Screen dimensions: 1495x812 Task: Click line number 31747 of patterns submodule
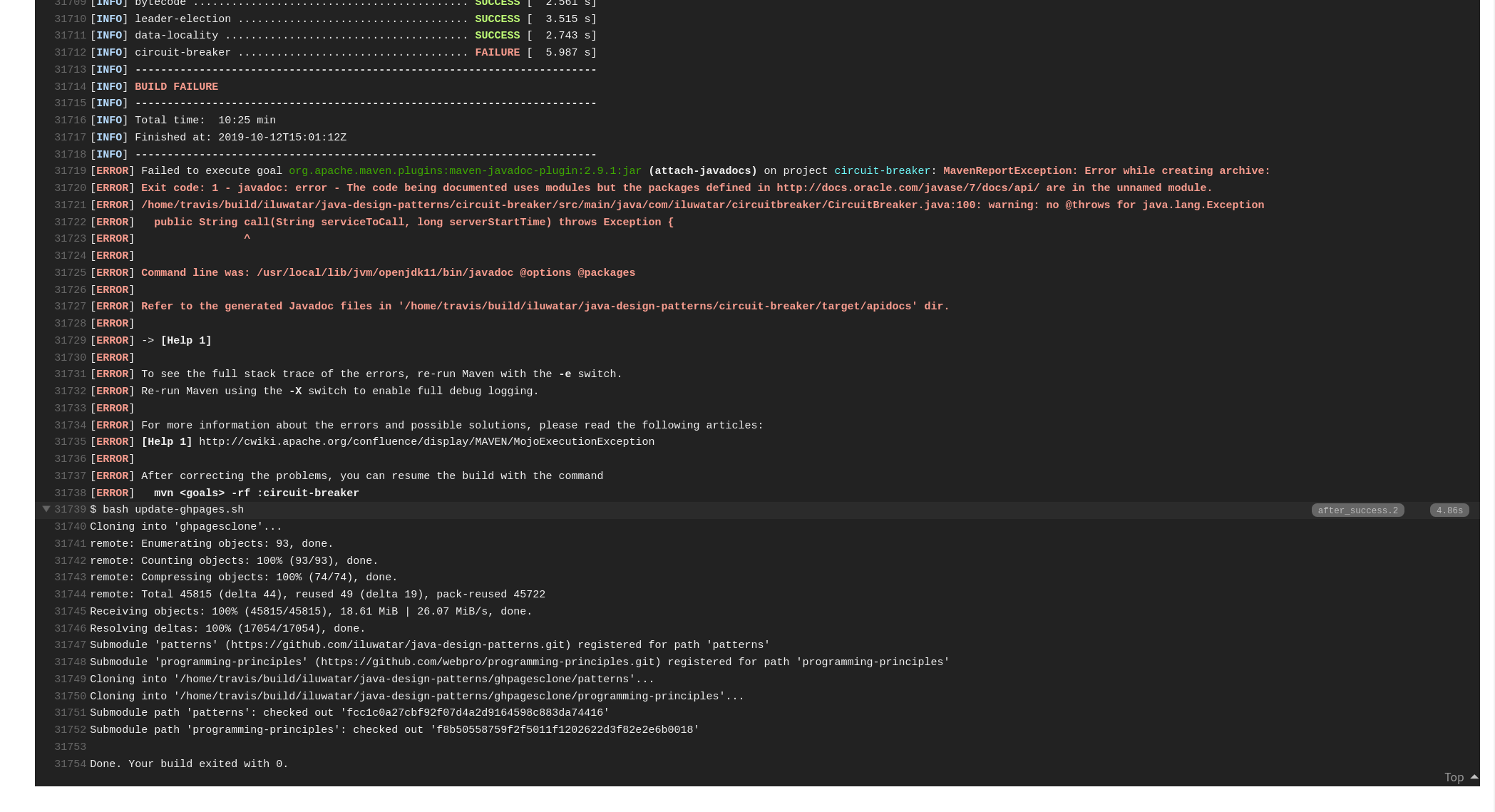click(70, 645)
